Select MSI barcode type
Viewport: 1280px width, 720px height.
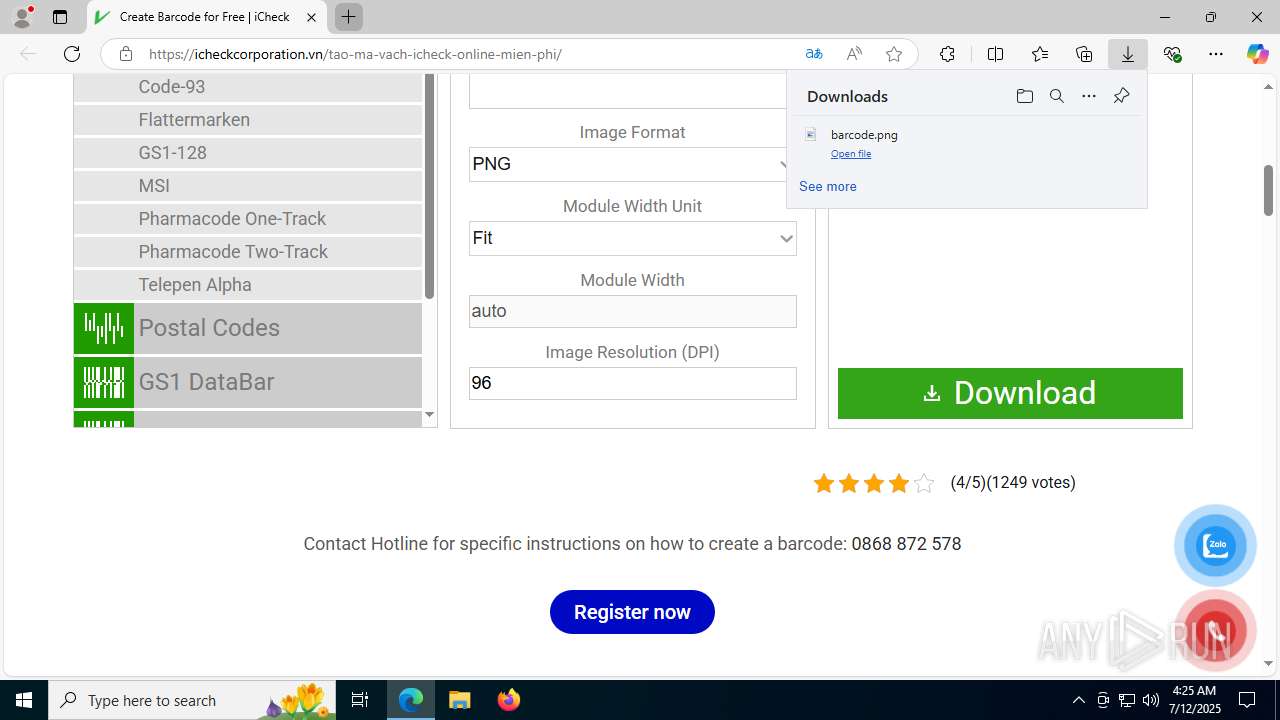coord(248,186)
